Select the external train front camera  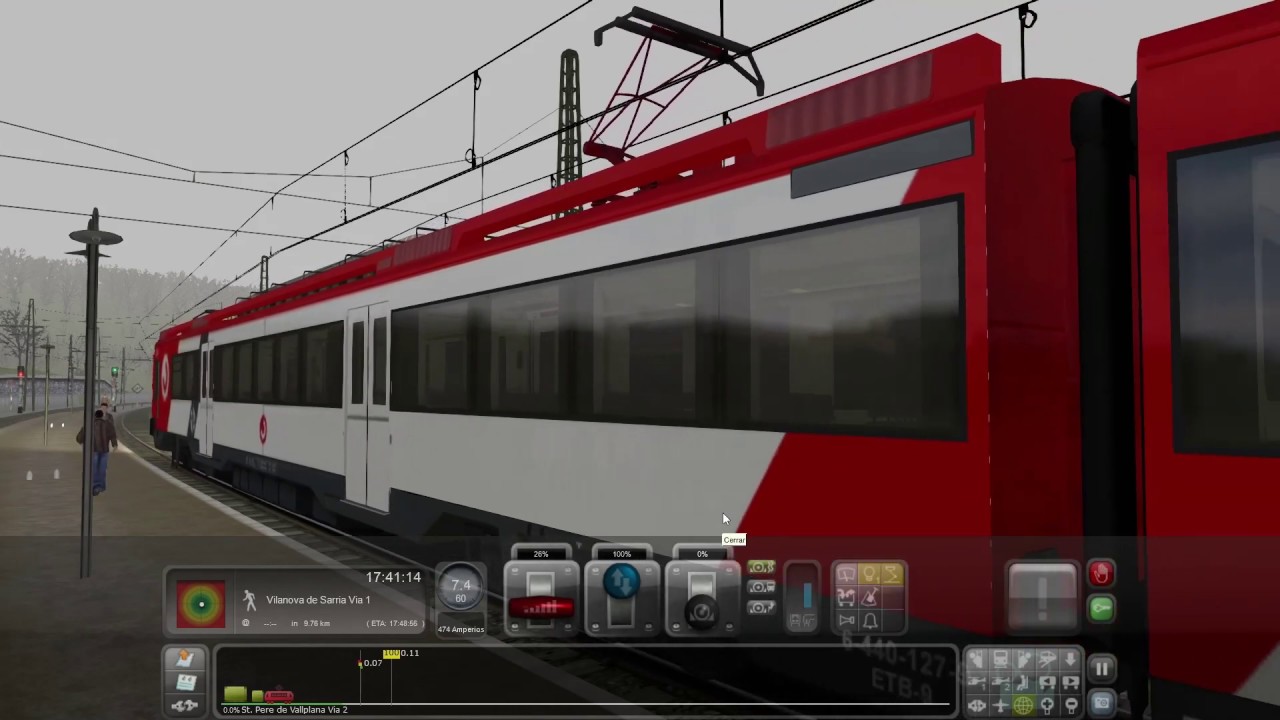pyautogui.click(x=1000, y=659)
